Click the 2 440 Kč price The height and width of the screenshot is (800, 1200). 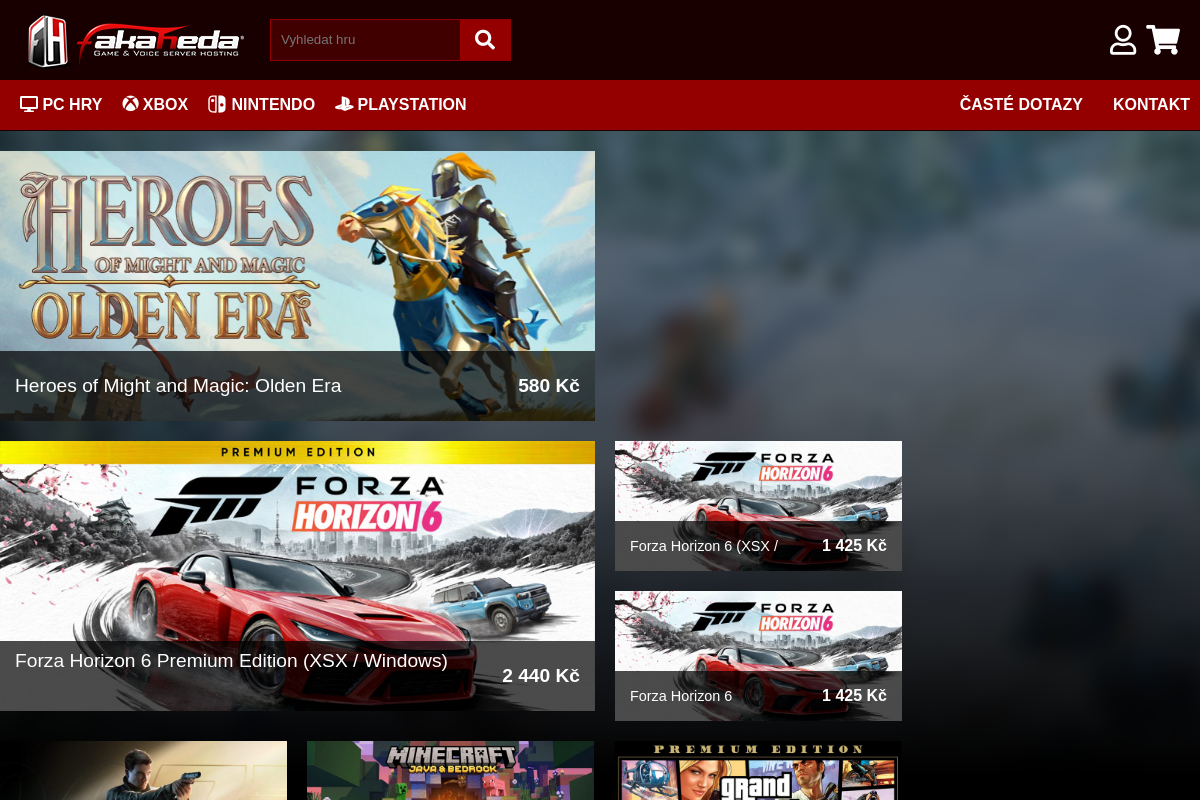pyautogui.click(x=541, y=676)
